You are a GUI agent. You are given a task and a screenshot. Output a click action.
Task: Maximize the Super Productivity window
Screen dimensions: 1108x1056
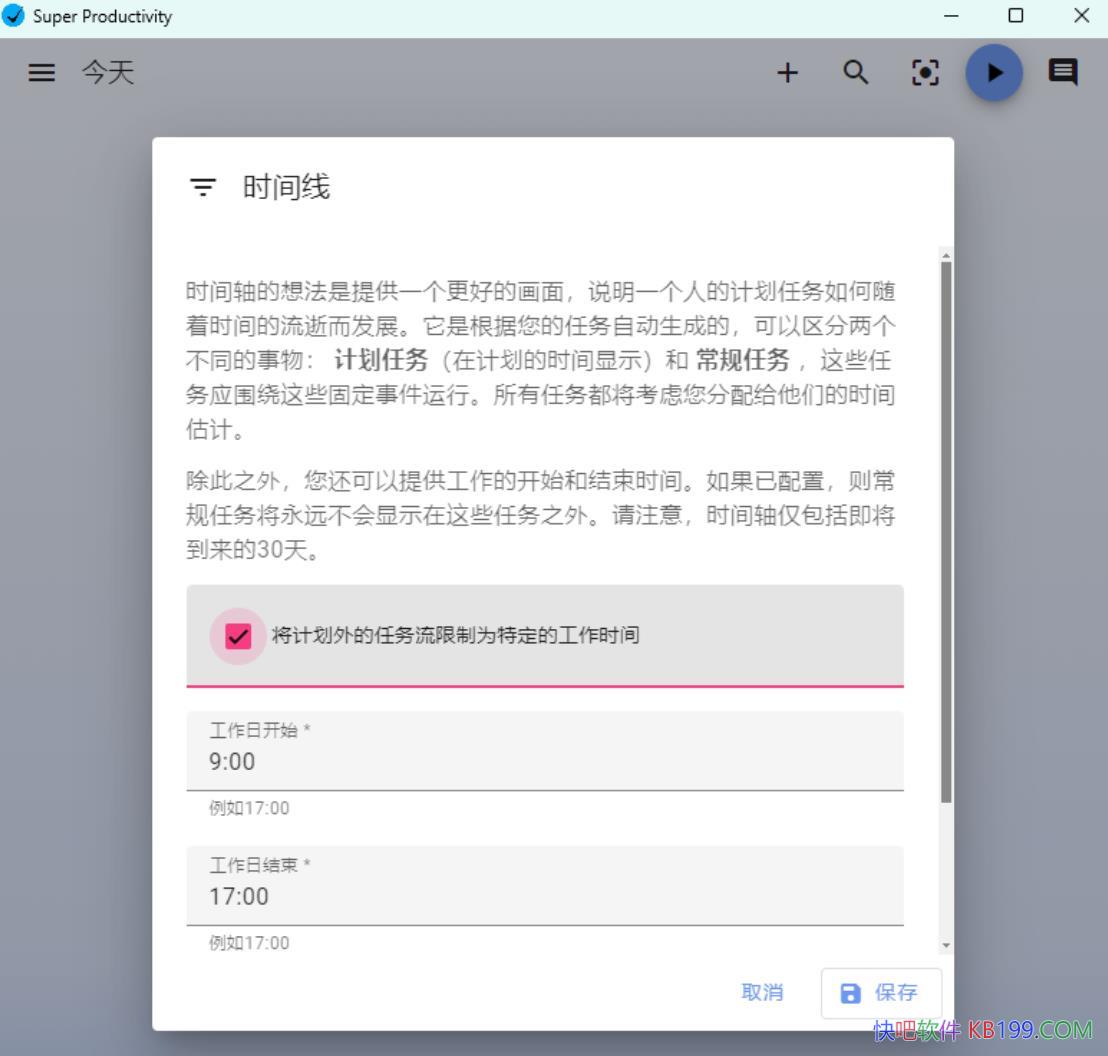[x=1016, y=16]
